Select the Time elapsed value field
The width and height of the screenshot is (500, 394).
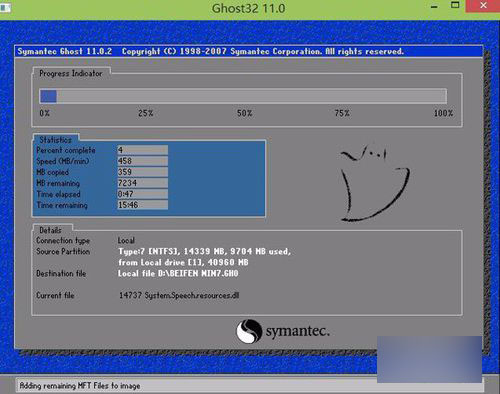[142, 194]
